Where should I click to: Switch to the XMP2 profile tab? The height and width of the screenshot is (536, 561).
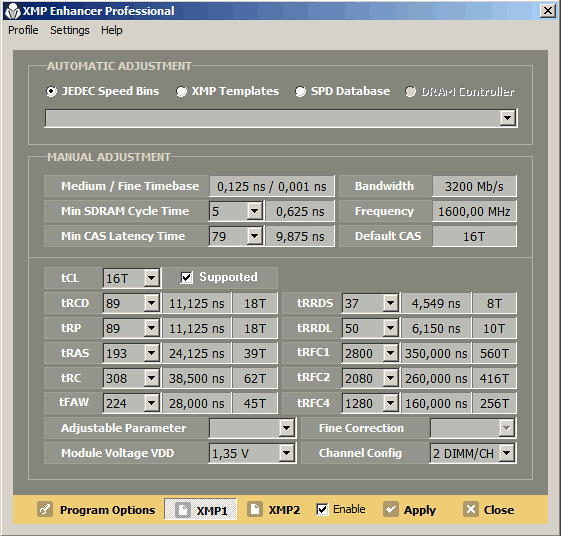point(274,509)
